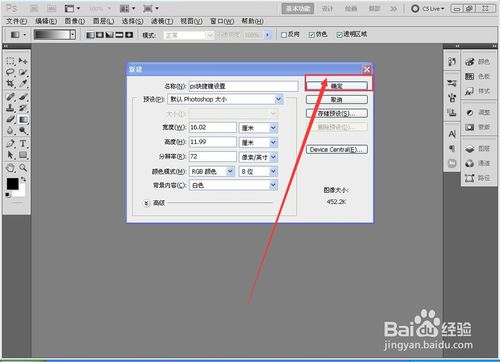The image size is (500, 362).
Task: Open the Character panel icon
Action: tap(452, 134)
